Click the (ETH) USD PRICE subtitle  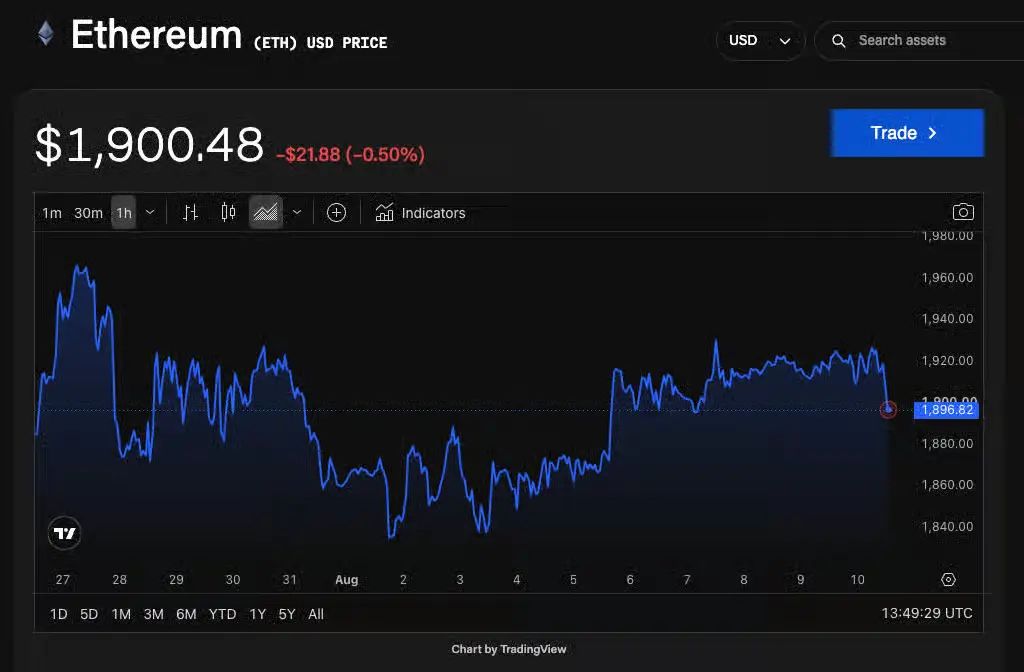pyautogui.click(x=321, y=43)
